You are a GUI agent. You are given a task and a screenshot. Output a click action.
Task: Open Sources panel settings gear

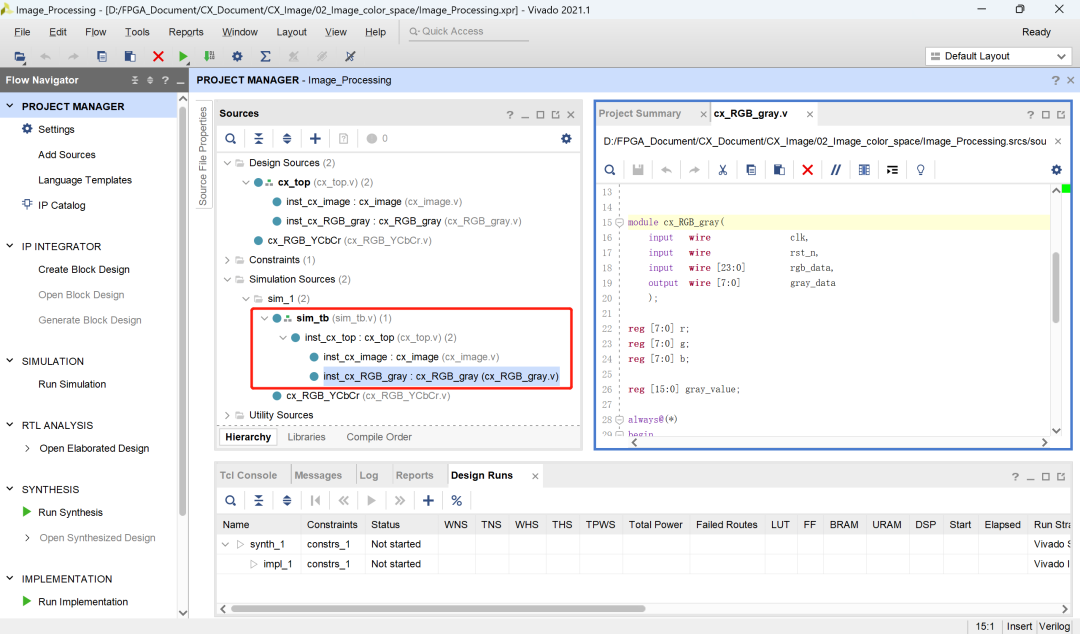pos(566,139)
